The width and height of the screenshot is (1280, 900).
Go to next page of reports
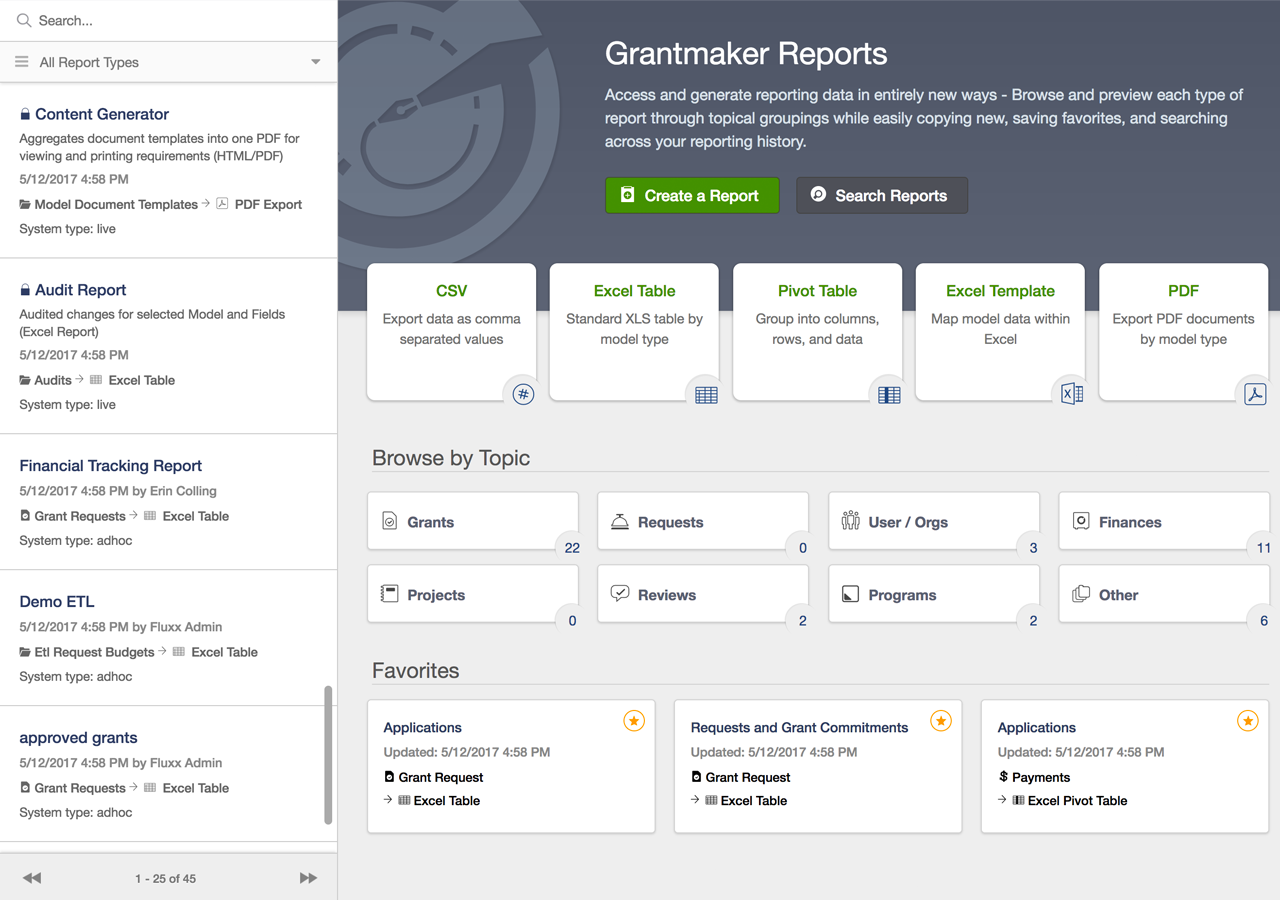point(308,878)
